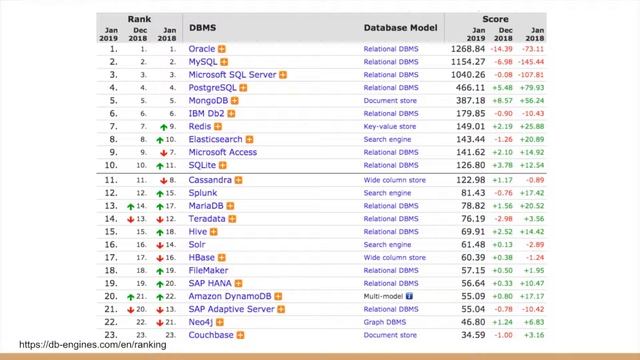This screenshot has height=360, width=640.
Task: Click the plus icon beside SAP Adaptive Server
Action: pyautogui.click(x=281, y=309)
